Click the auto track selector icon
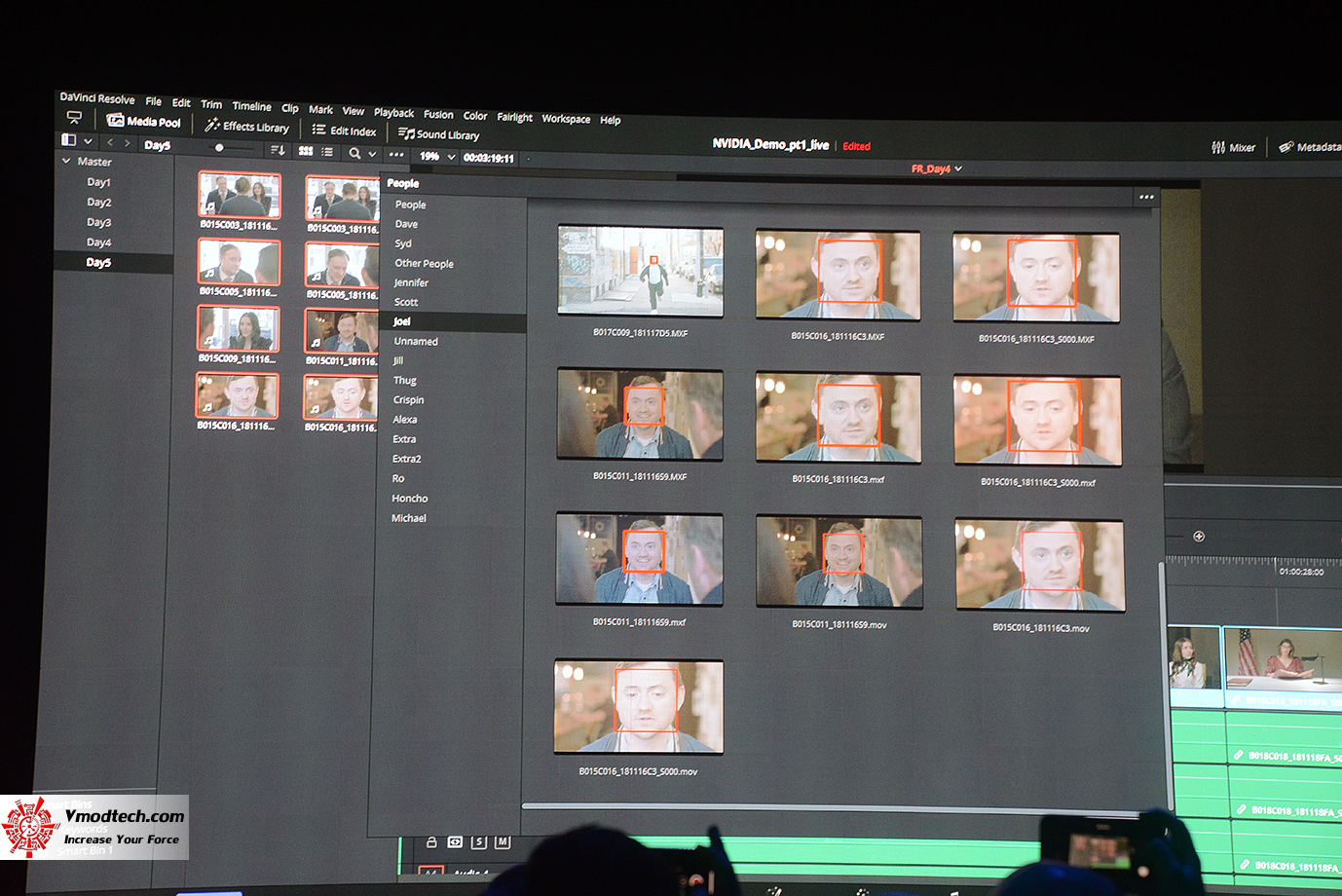Image resolution: width=1342 pixels, height=896 pixels. [x=455, y=841]
